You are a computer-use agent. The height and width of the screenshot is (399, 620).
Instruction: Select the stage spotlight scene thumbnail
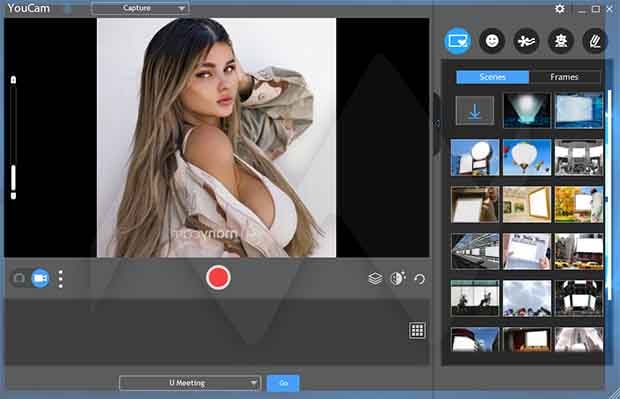[x=527, y=110]
